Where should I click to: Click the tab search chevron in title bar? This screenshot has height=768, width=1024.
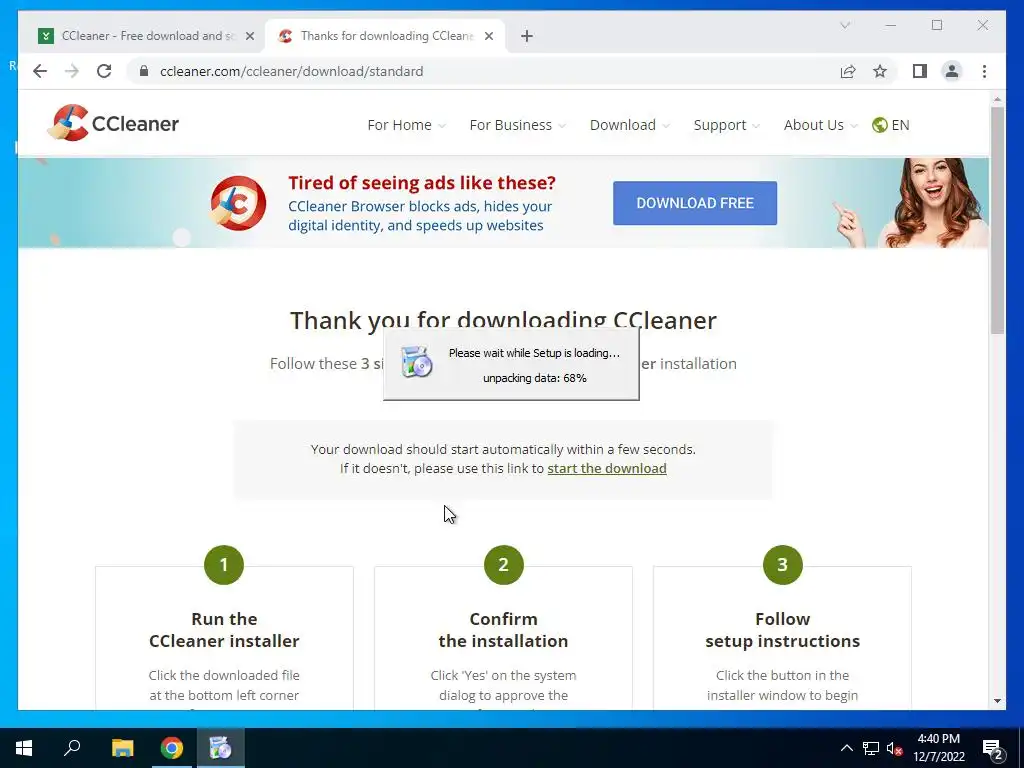point(844,25)
